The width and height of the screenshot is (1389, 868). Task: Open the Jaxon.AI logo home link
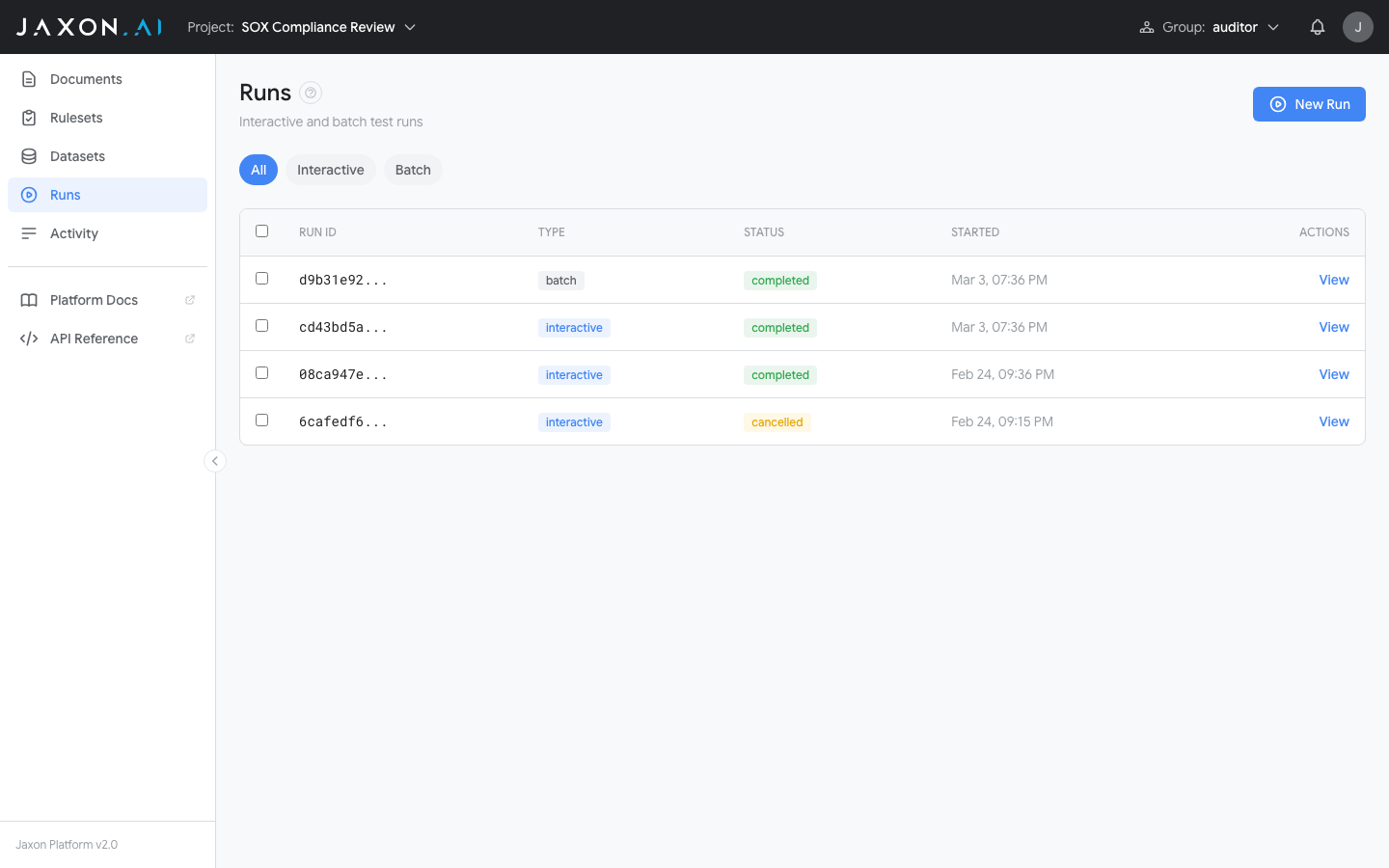pyautogui.click(x=88, y=26)
